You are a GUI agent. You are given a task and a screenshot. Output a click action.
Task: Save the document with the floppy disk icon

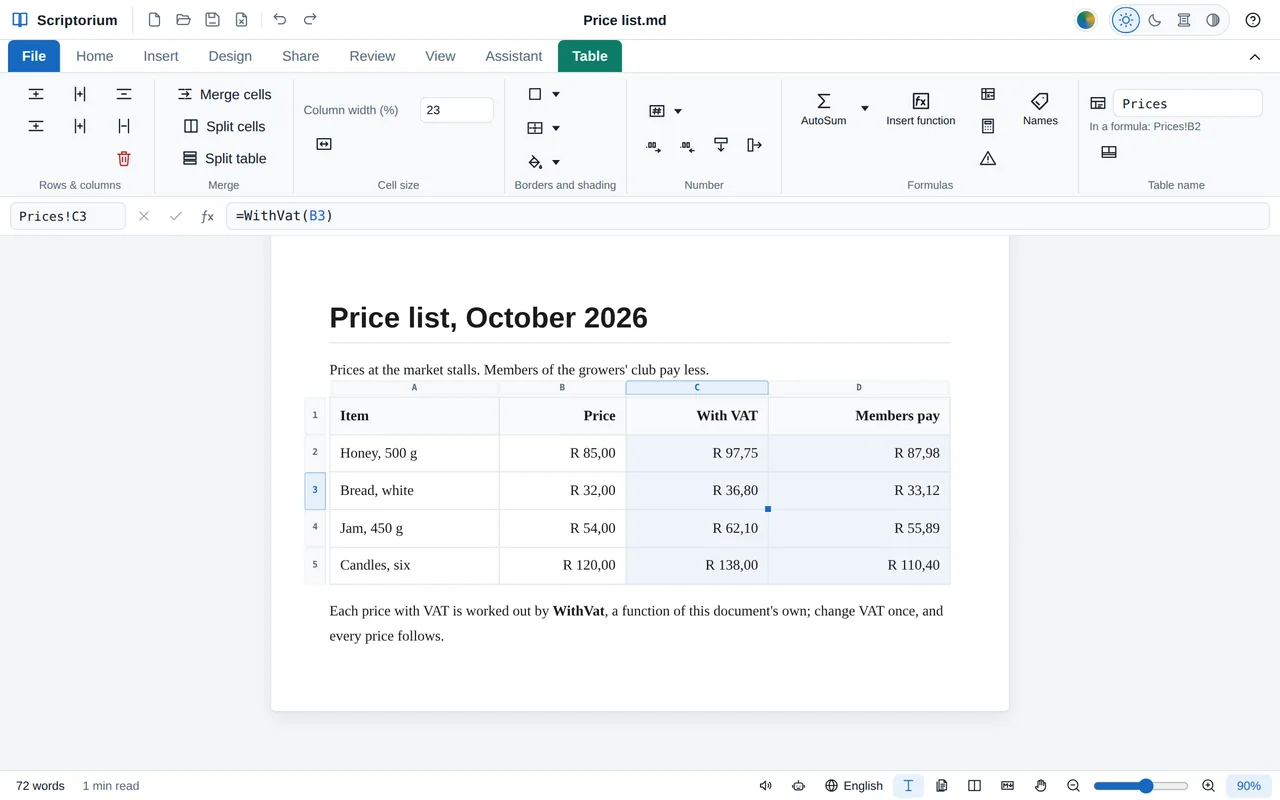pos(212,20)
